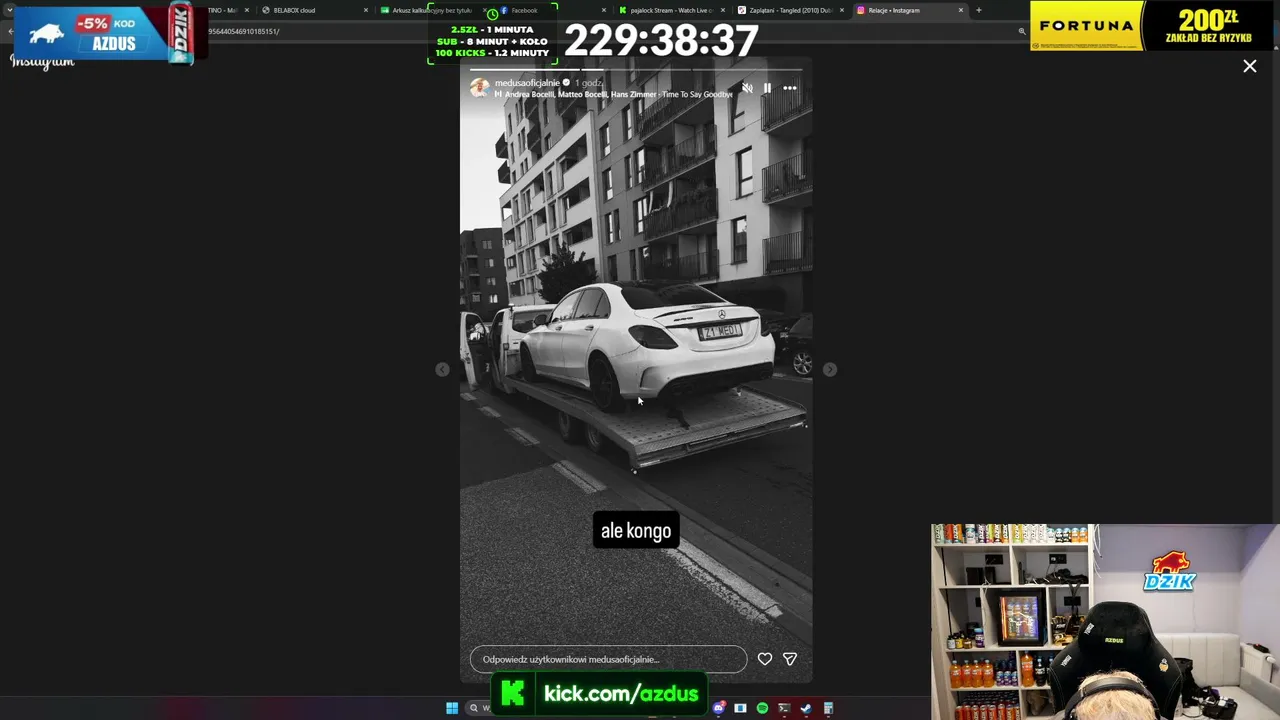The image size is (1280, 720).
Task: Unmute the Instagram story audio
Action: pos(747,88)
